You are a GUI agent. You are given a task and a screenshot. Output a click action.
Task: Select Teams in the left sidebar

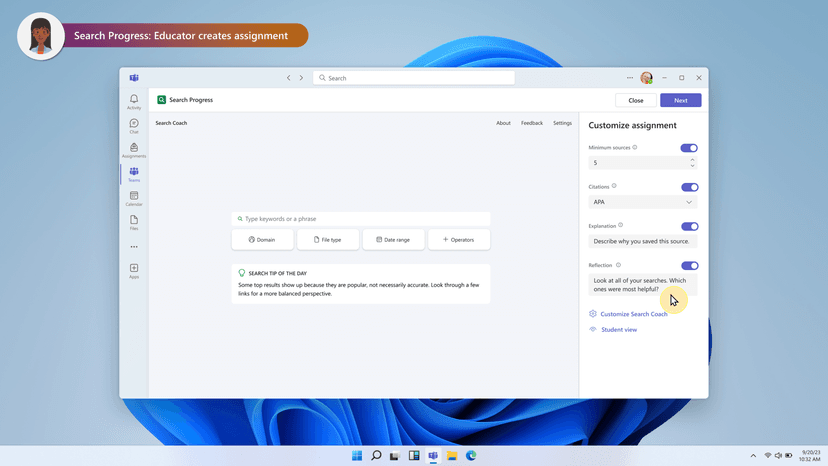point(134,174)
